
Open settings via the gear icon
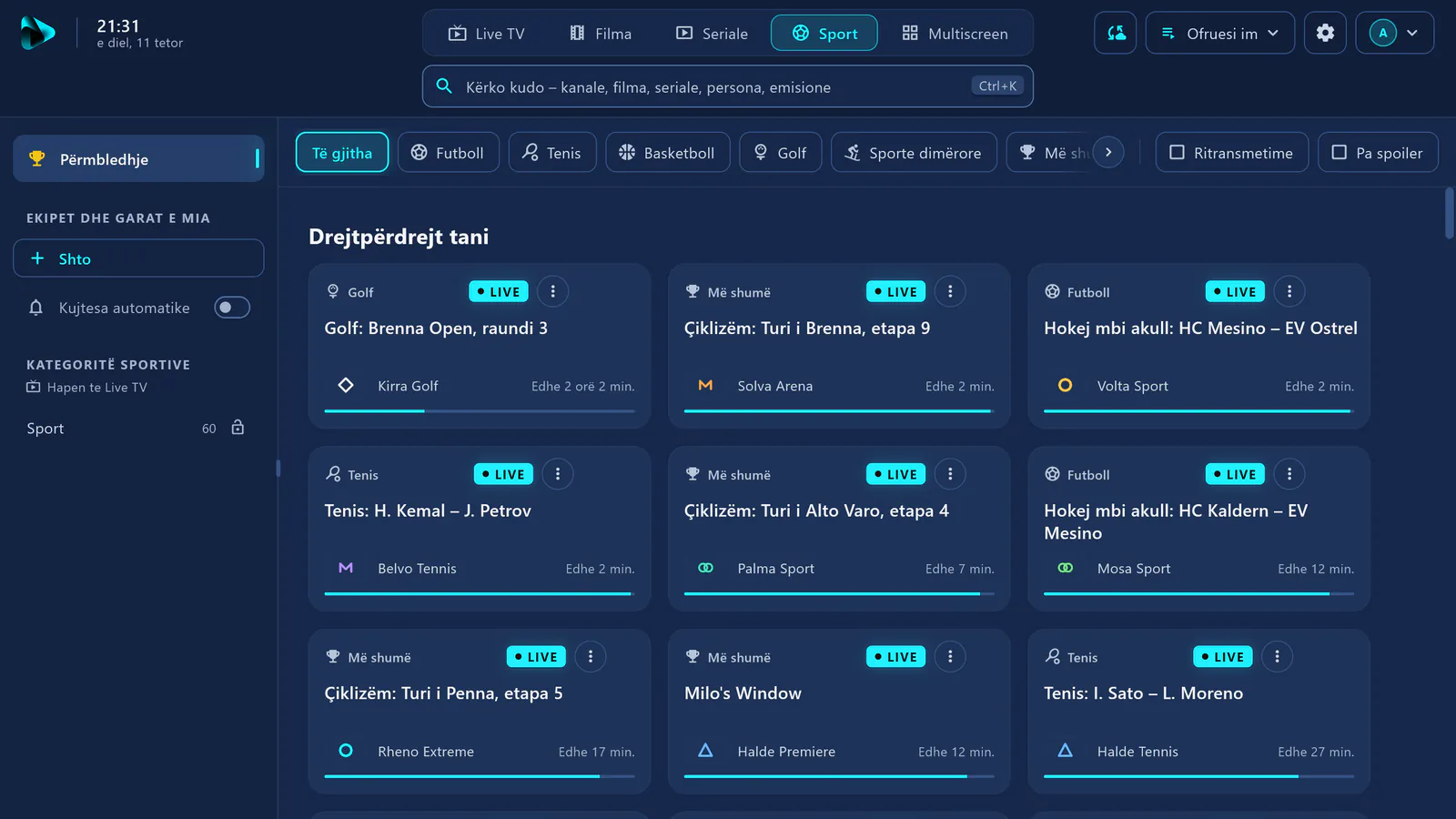pos(1325,33)
